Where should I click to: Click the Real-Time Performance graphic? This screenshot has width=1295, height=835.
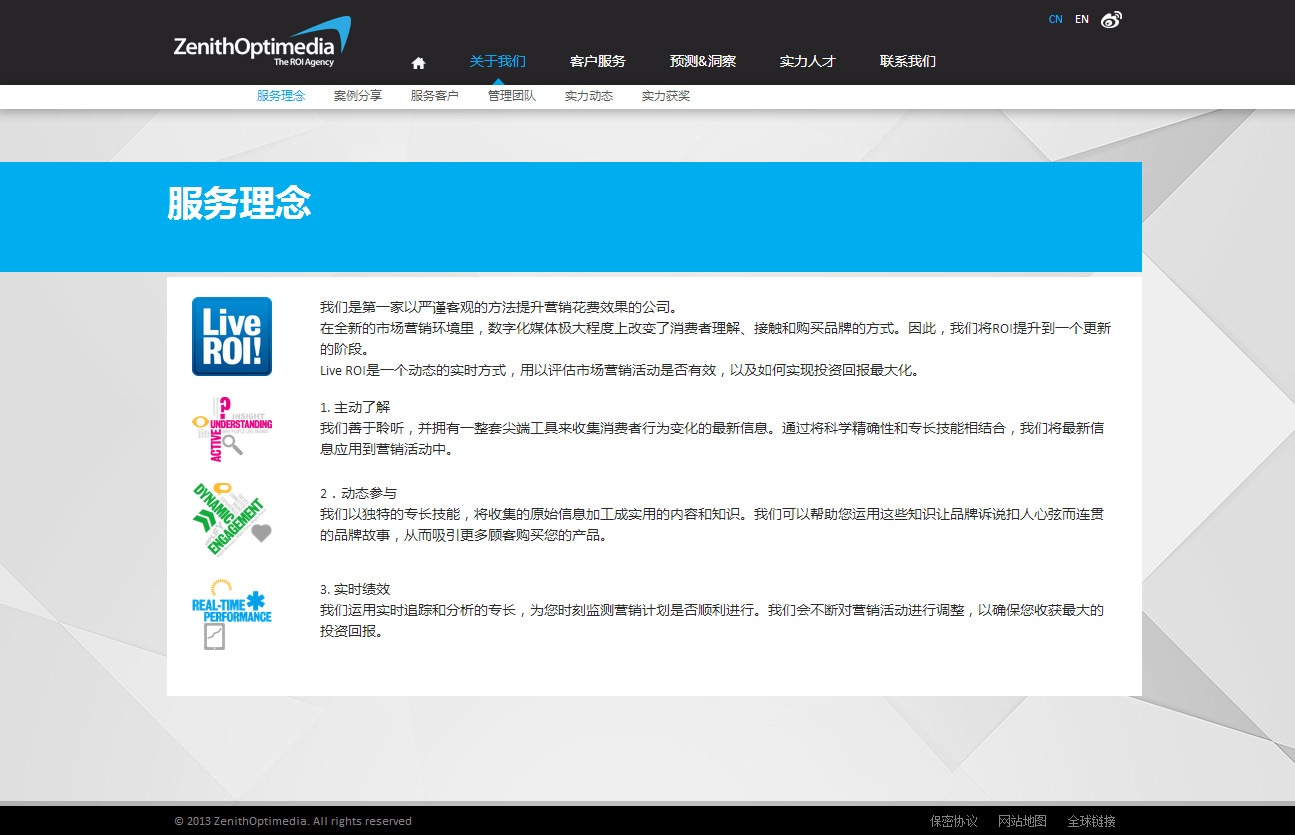(232, 612)
